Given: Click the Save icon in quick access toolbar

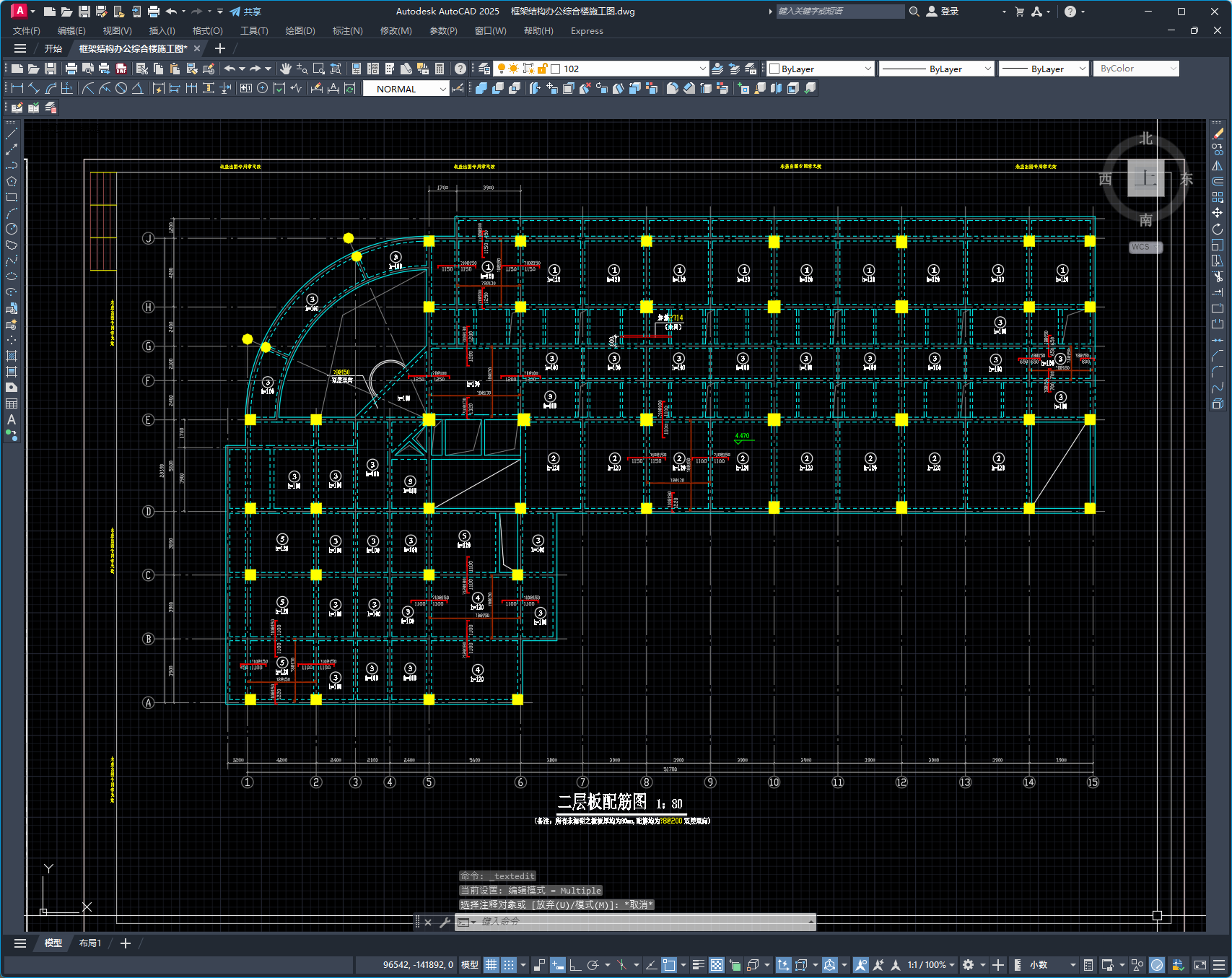Looking at the screenshot, I should click(x=84, y=12).
